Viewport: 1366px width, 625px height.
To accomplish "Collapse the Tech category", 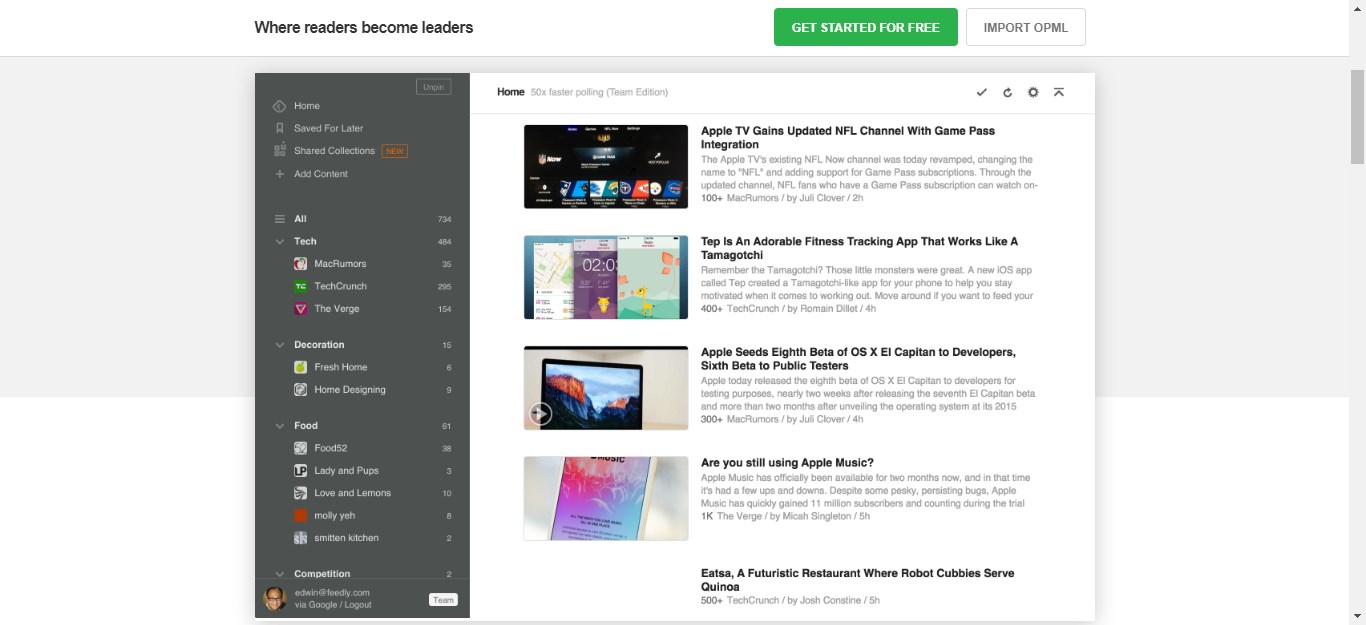I will click(280, 242).
